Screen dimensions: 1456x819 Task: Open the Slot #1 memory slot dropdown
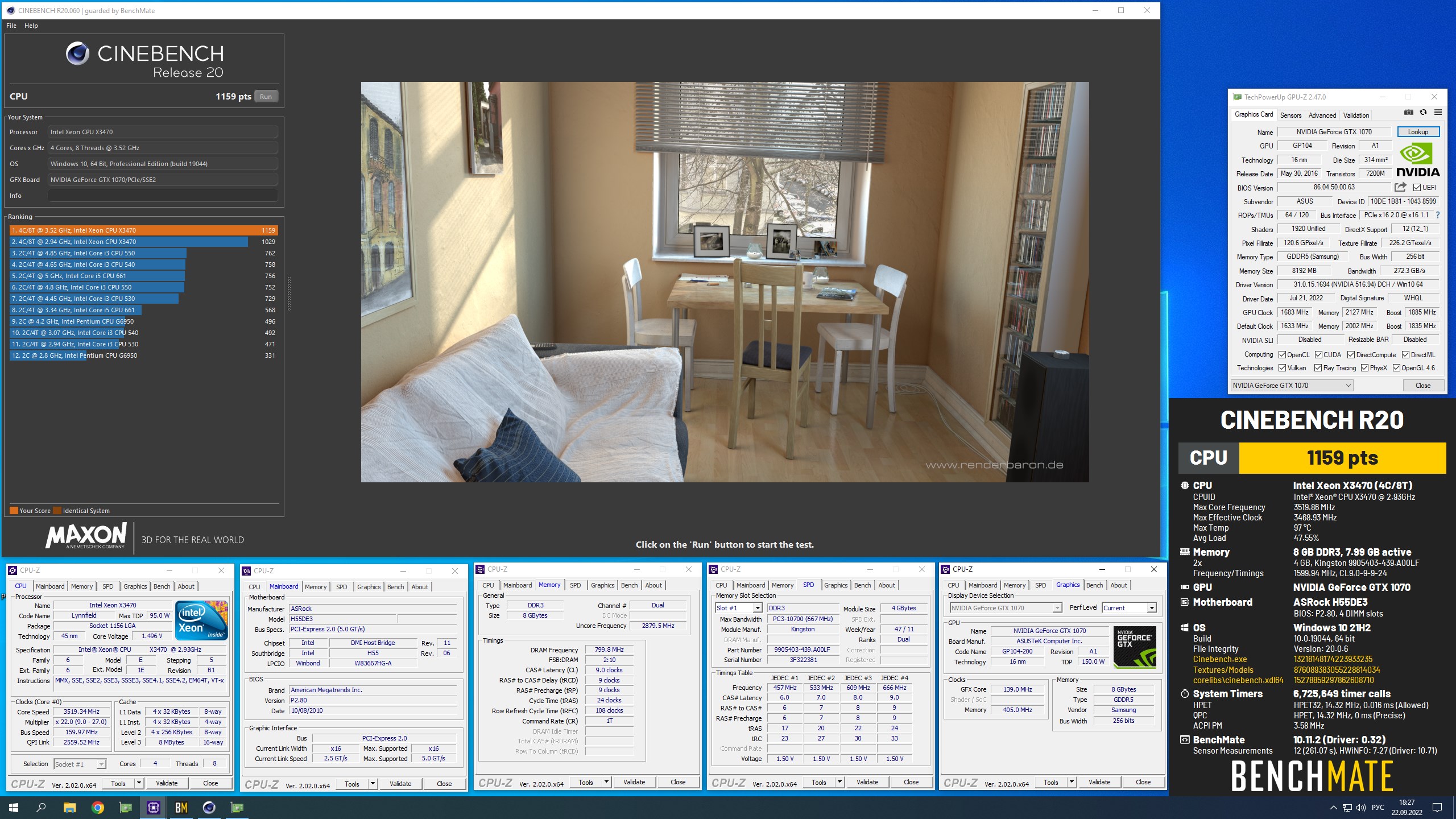738,608
